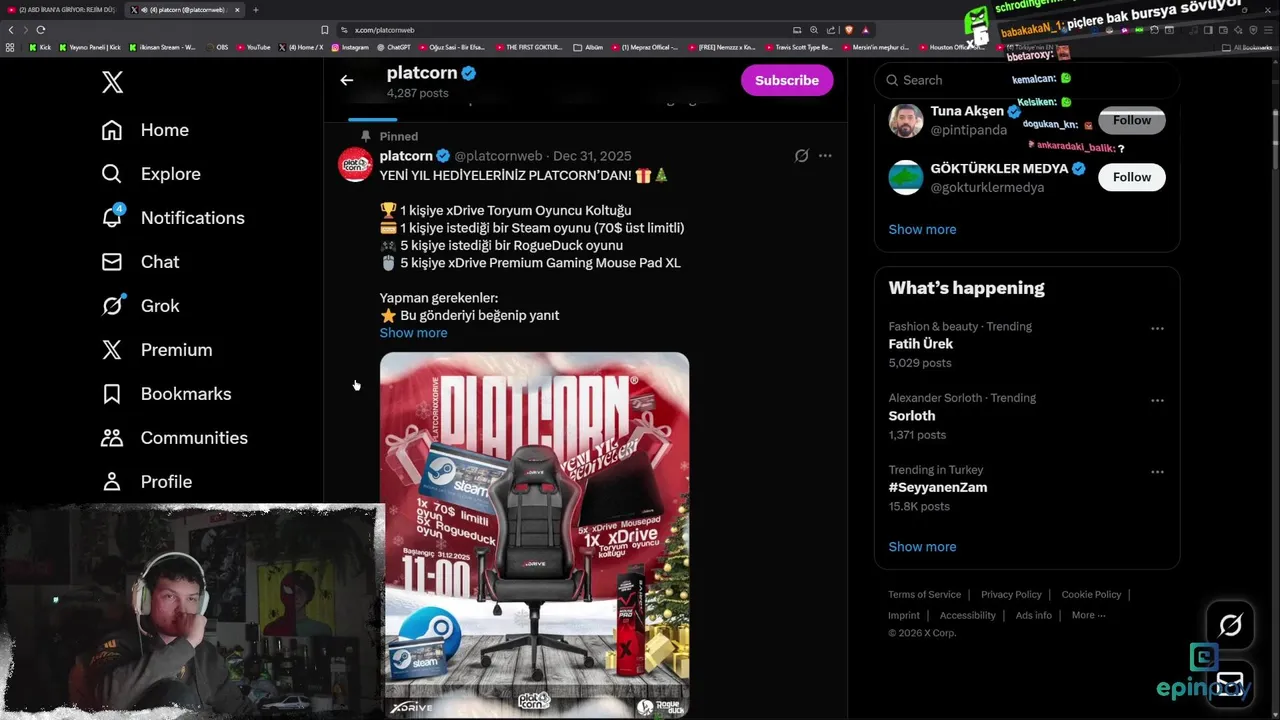Open the Albüm bookmarks folder
The height and width of the screenshot is (720, 1280).
[588, 47]
